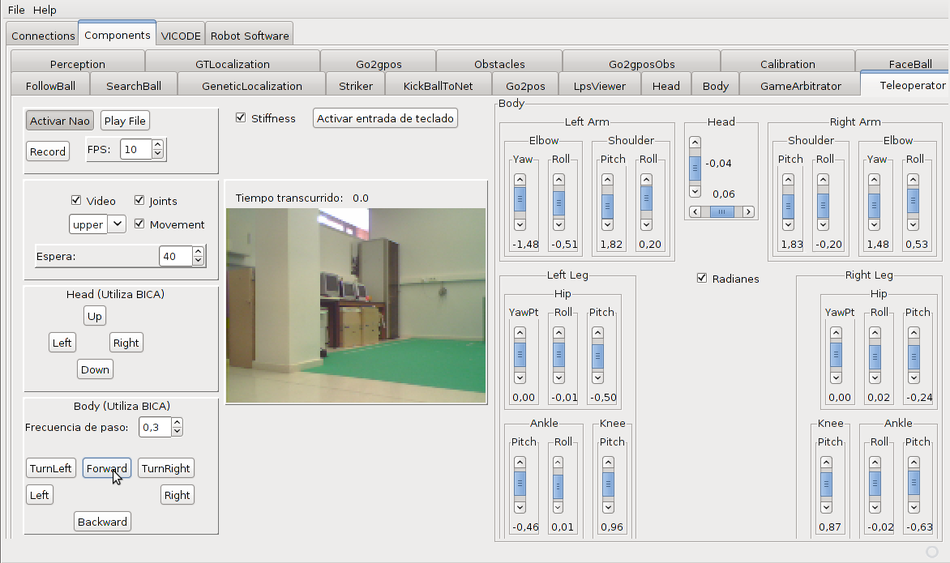Open the File menu

(x=16, y=9)
